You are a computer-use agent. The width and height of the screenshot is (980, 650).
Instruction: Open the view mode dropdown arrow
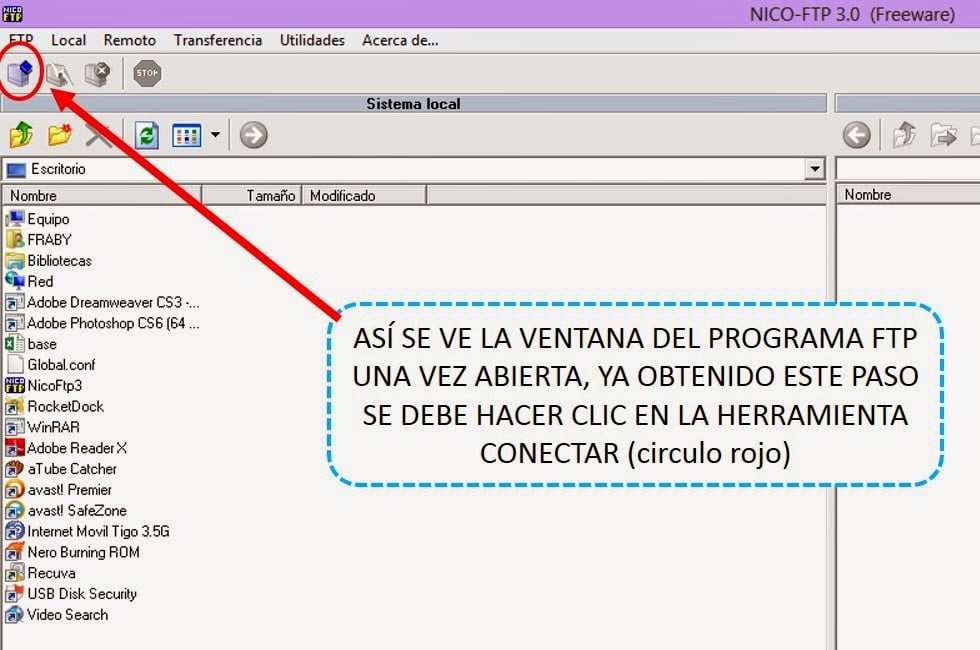[215, 135]
